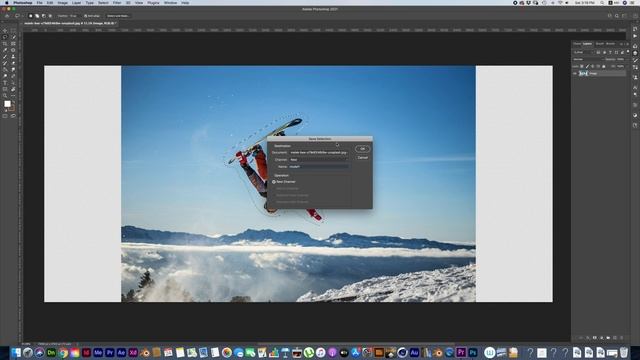Viewport: 640px width, 360px height.
Task: Open the search icon in options bar
Action: click(617, 16)
